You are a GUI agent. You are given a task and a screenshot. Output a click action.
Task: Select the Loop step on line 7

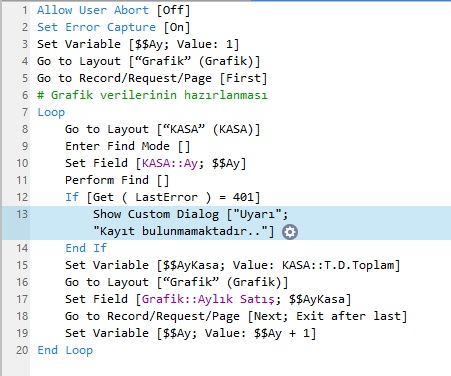pyautogui.click(x=51, y=112)
